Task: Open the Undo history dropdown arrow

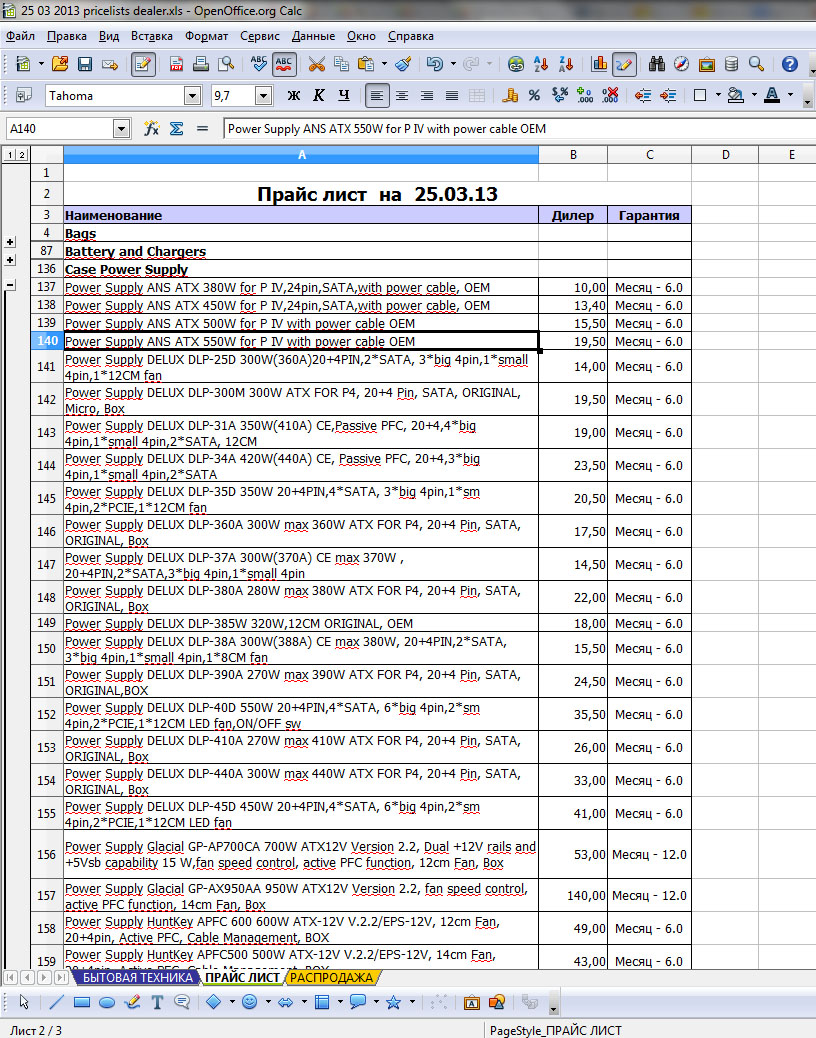Action: [453, 64]
